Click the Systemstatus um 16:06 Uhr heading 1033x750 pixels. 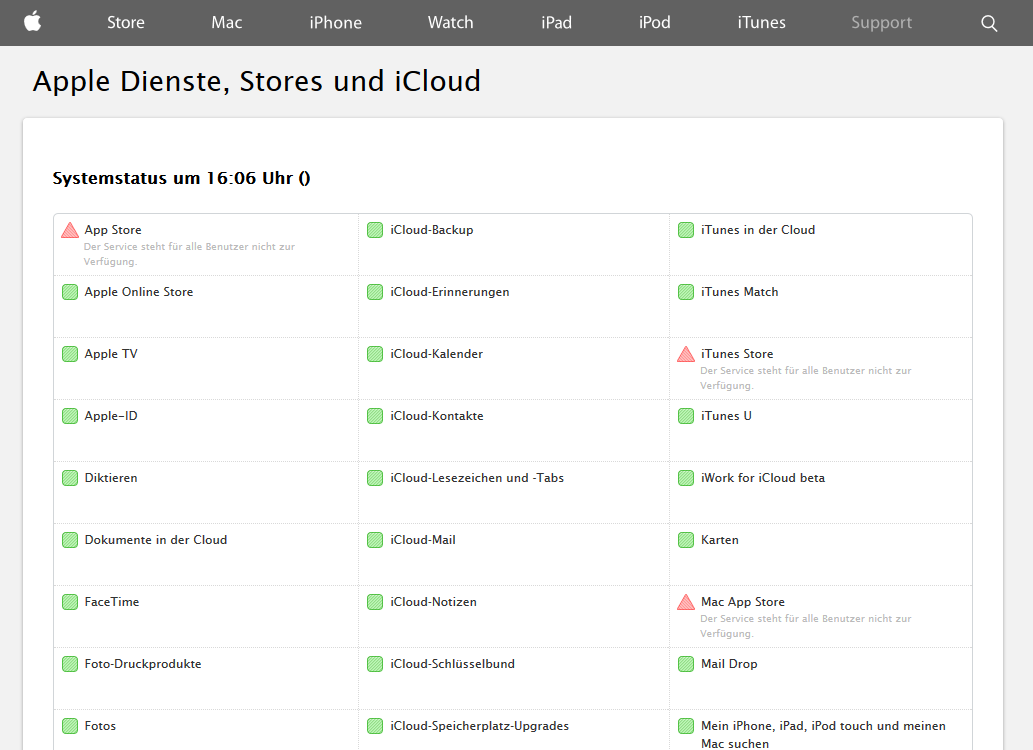coord(181,178)
